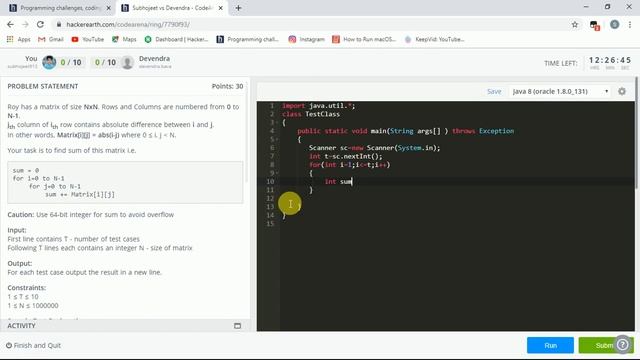Open the YouTube bookmark

coord(87,39)
